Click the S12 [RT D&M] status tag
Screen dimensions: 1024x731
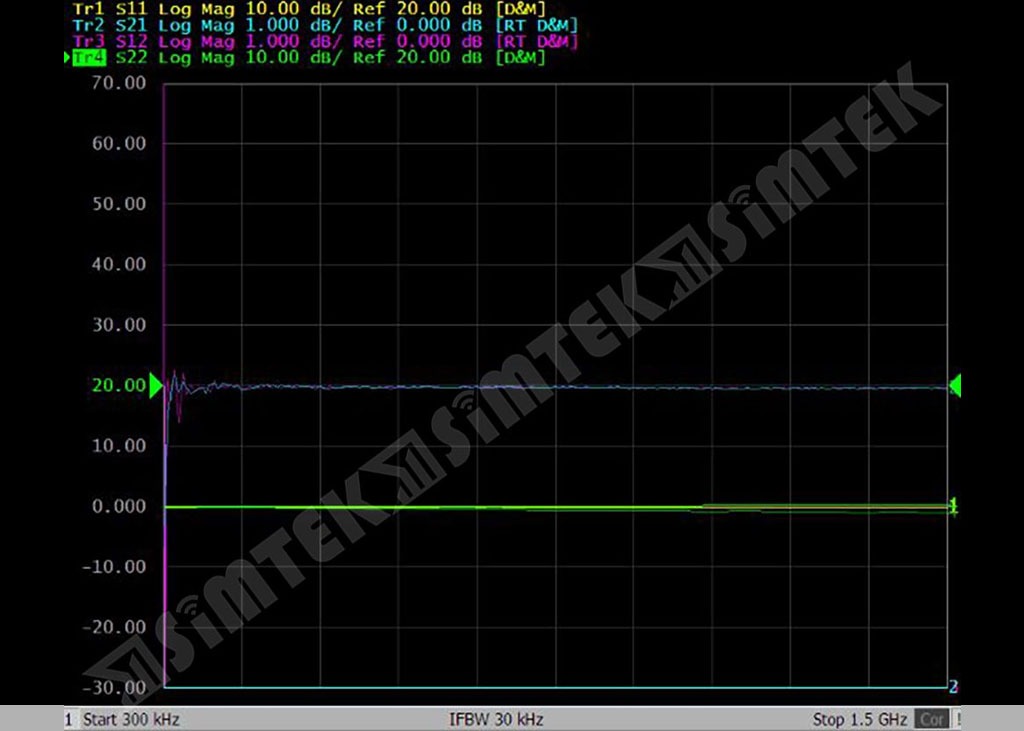point(537,42)
